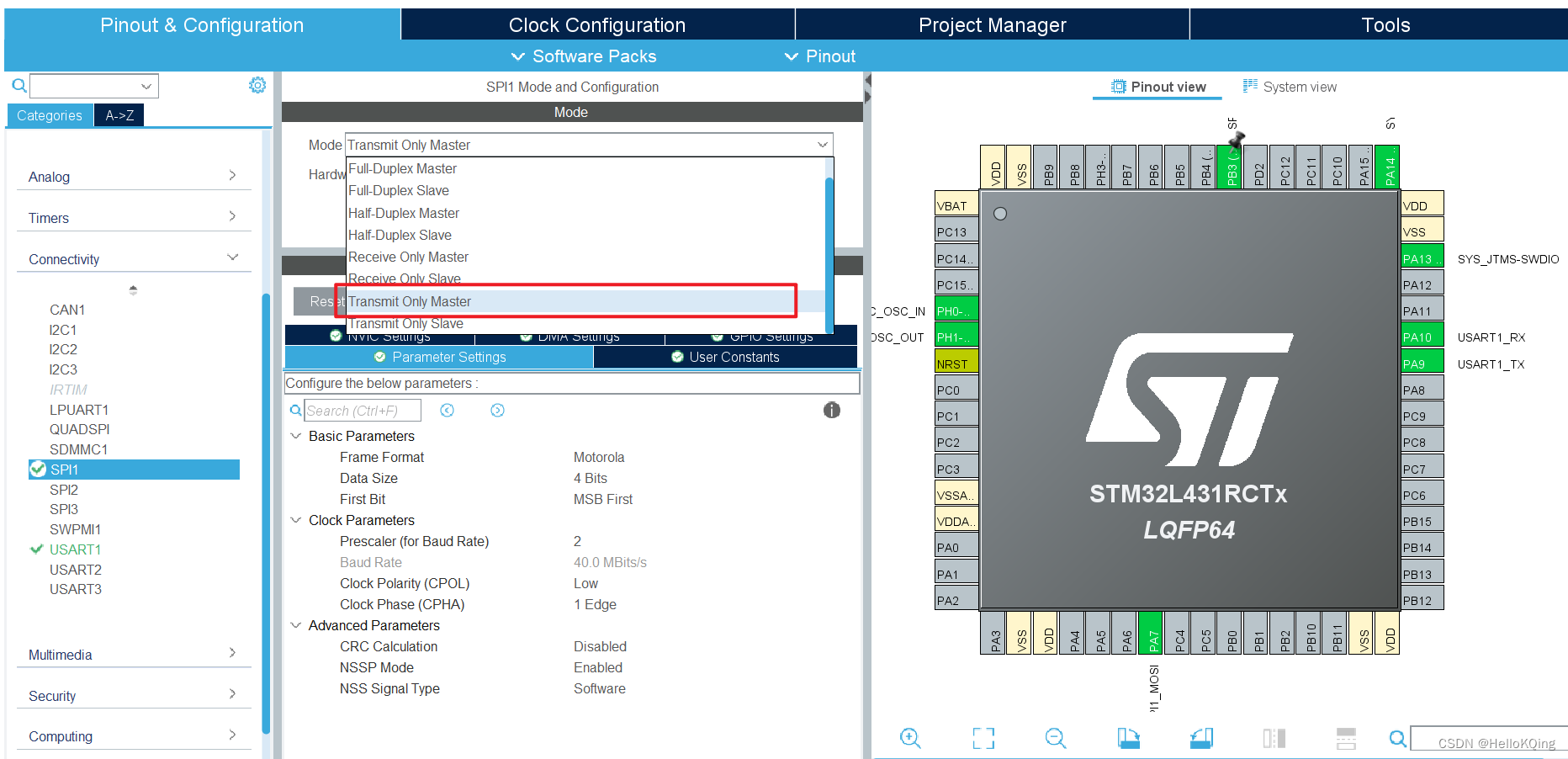Toggle the SPI1 enabled checkmark
Viewport: 1568px width, 759px height.
click(38, 469)
